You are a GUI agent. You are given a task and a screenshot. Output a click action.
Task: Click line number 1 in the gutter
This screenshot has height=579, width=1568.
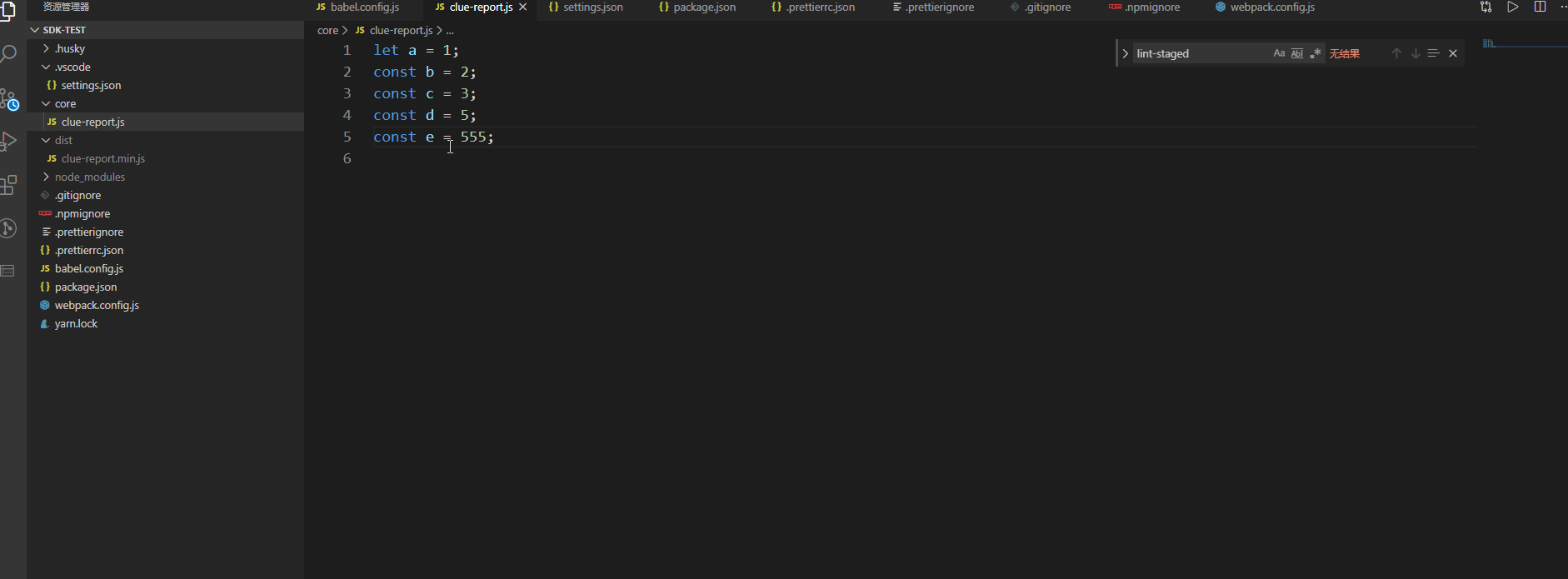tap(347, 50)
